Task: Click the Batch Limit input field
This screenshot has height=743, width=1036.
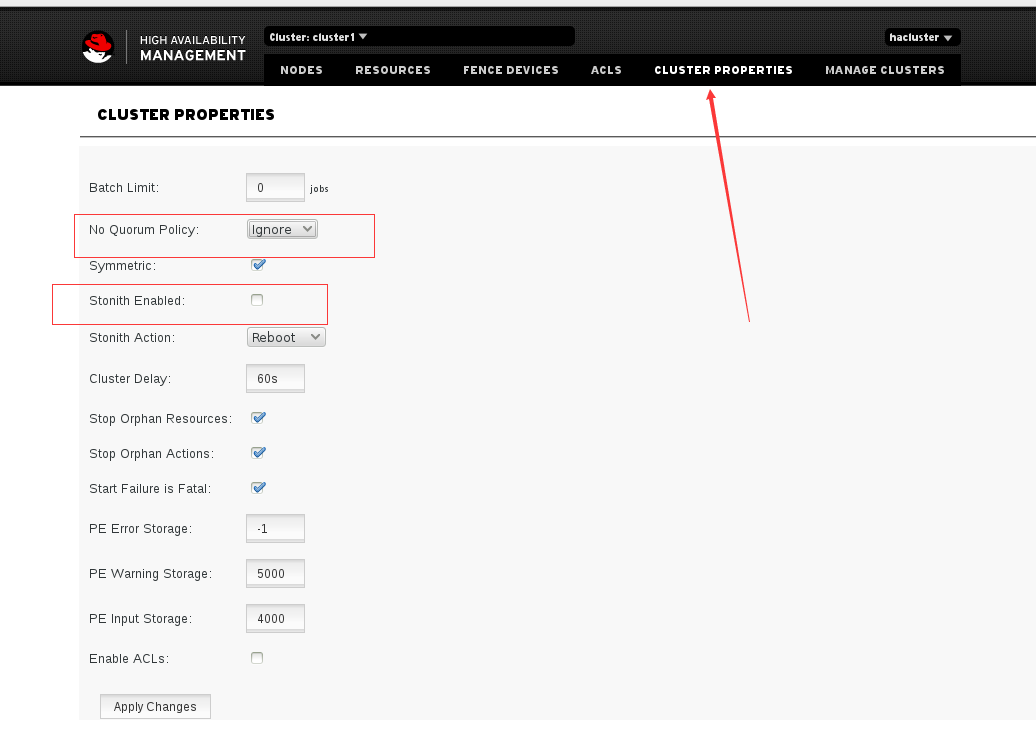Action: pyautogui.click(x=276, y=188)
